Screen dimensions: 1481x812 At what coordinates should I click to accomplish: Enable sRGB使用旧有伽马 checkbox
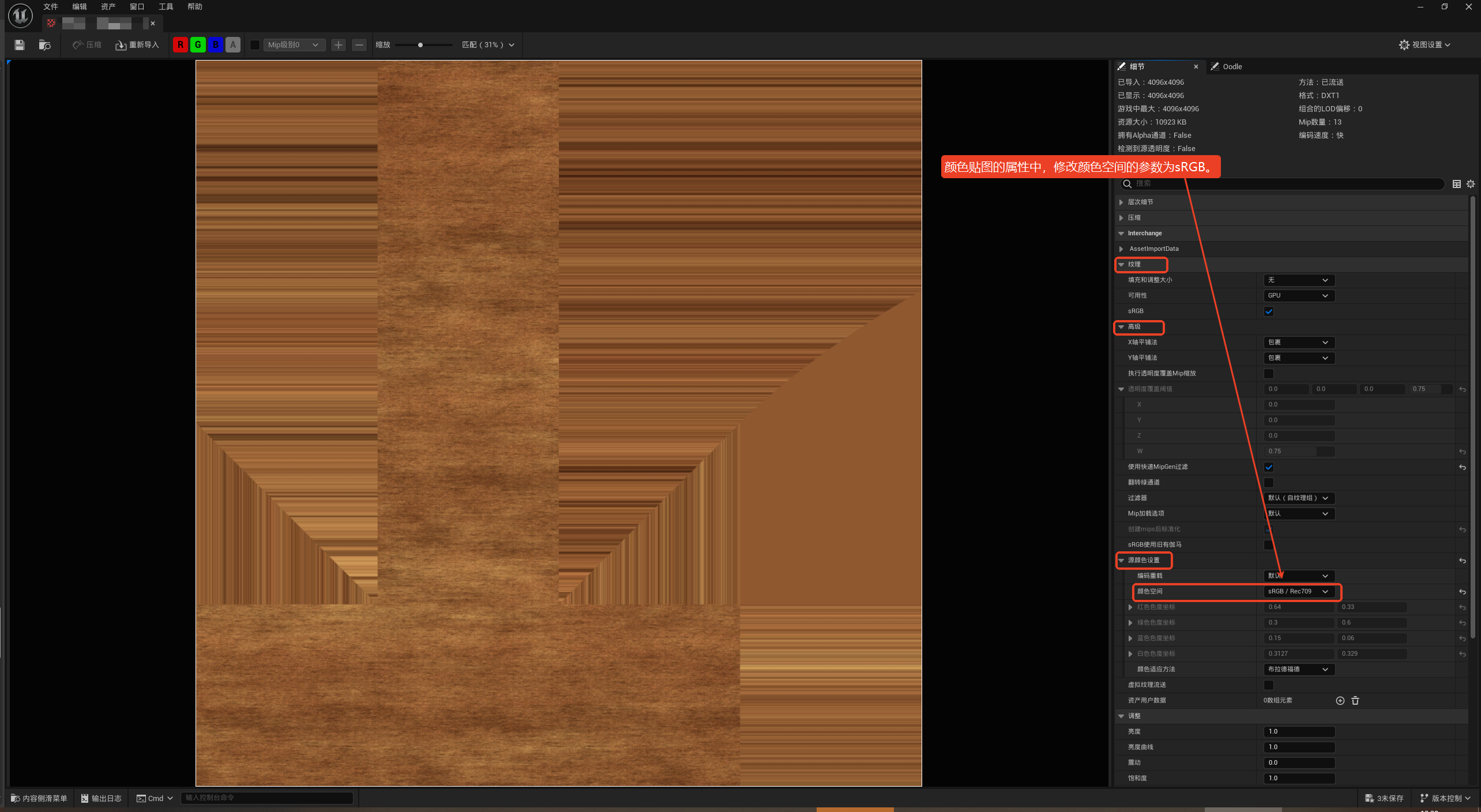[1269, 545]
